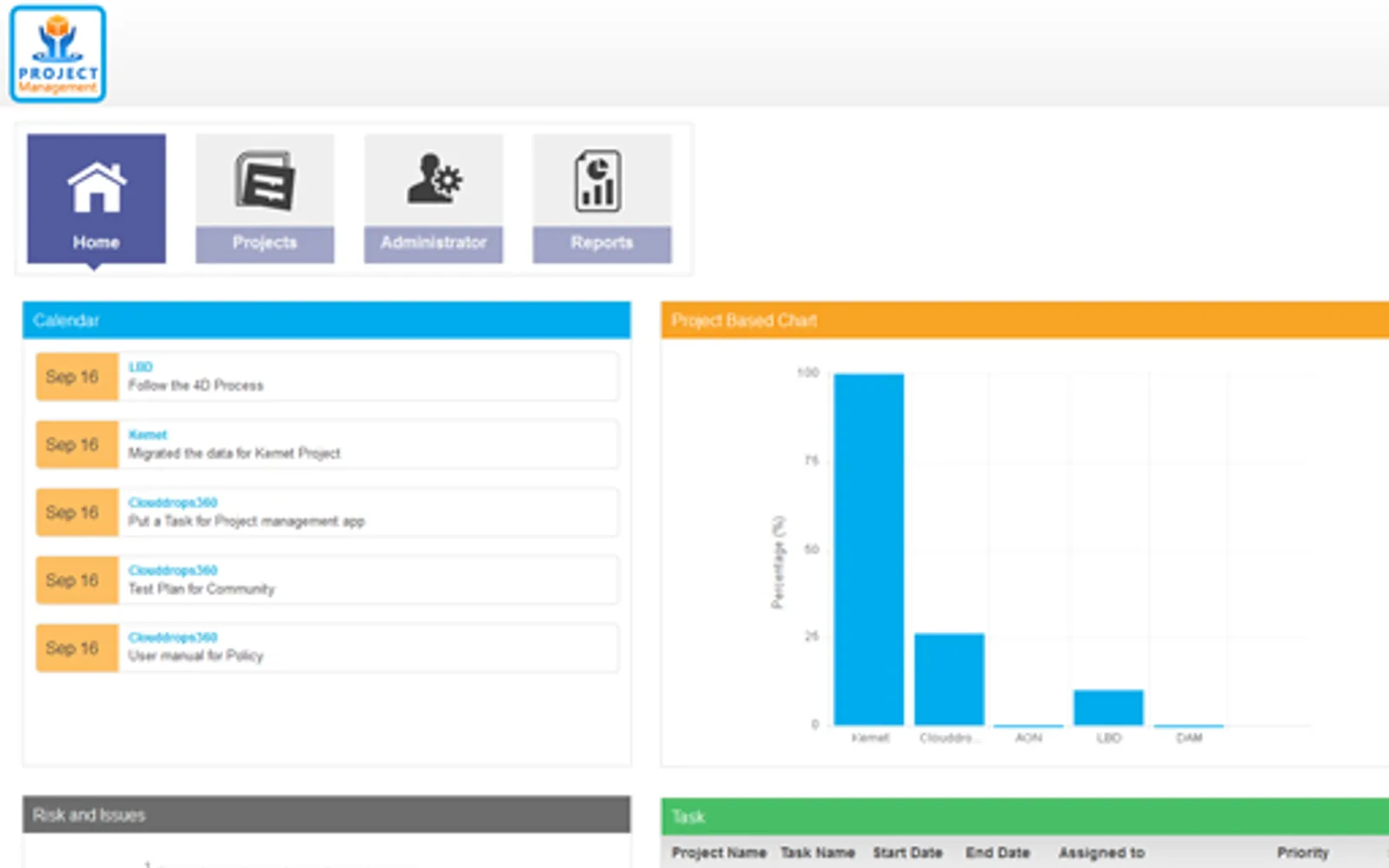Click the Project Management logo
This screenshot has height=868, width=1389.
[58, 54]
